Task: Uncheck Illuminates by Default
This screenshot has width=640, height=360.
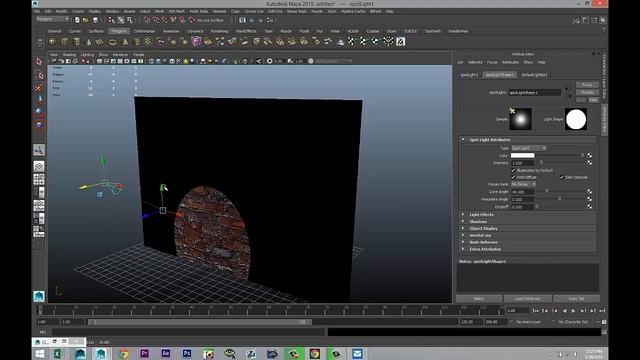Action: point(513,170)
